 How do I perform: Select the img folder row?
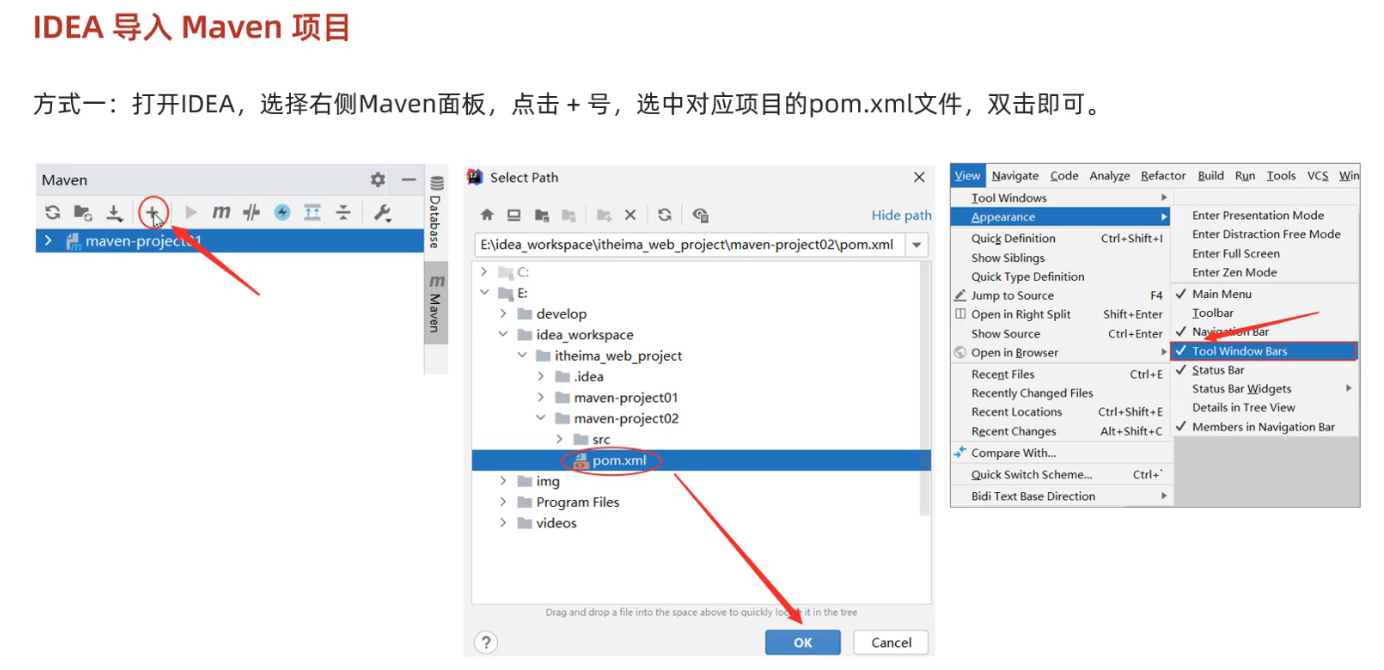695,481
